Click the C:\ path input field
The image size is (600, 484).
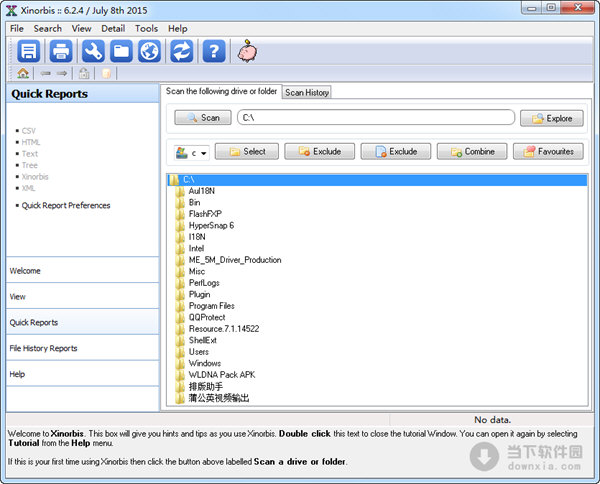tap(376, 117)
